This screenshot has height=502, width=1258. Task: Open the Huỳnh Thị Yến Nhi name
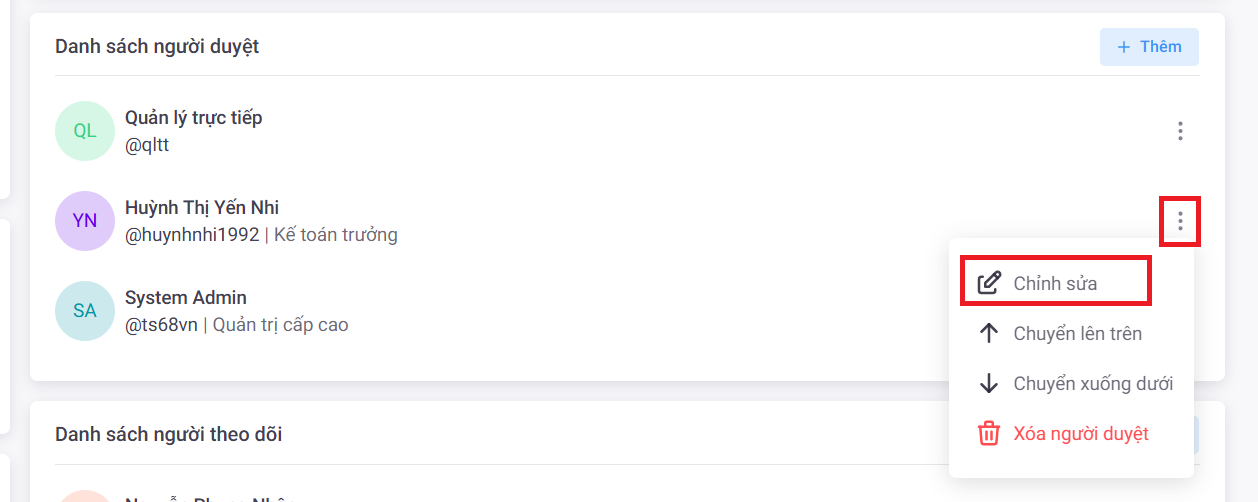point(202,208)
